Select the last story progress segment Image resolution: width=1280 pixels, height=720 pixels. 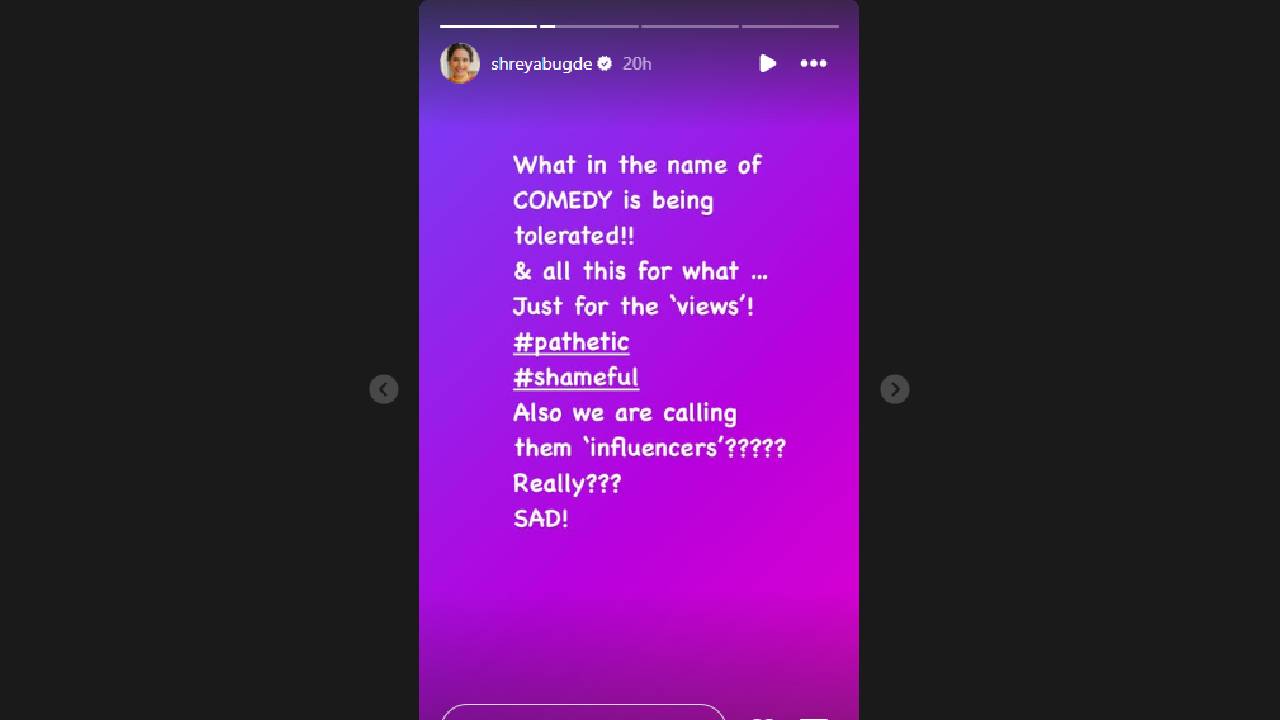(790, 26)
